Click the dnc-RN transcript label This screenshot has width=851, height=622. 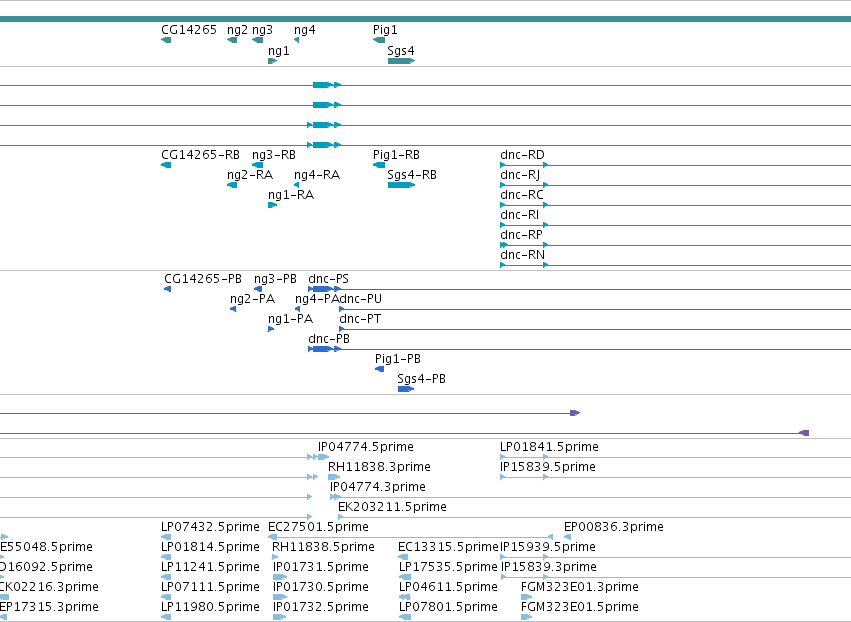click(x=522, y=255)
